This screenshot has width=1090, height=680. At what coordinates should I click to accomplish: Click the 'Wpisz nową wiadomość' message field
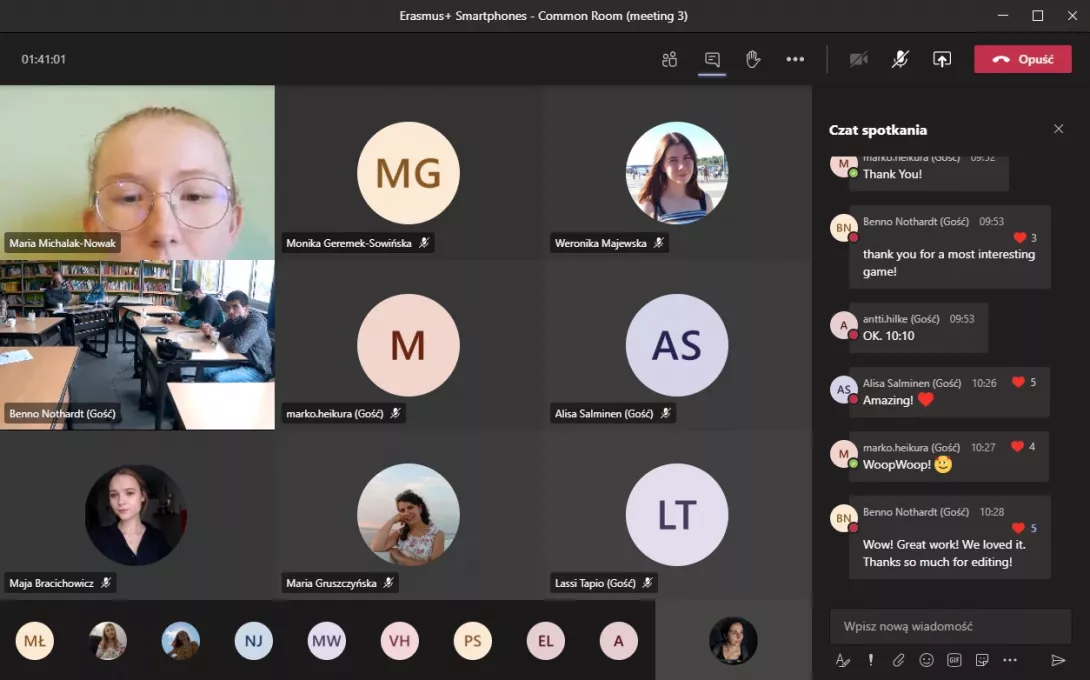(x=950, y=626)
